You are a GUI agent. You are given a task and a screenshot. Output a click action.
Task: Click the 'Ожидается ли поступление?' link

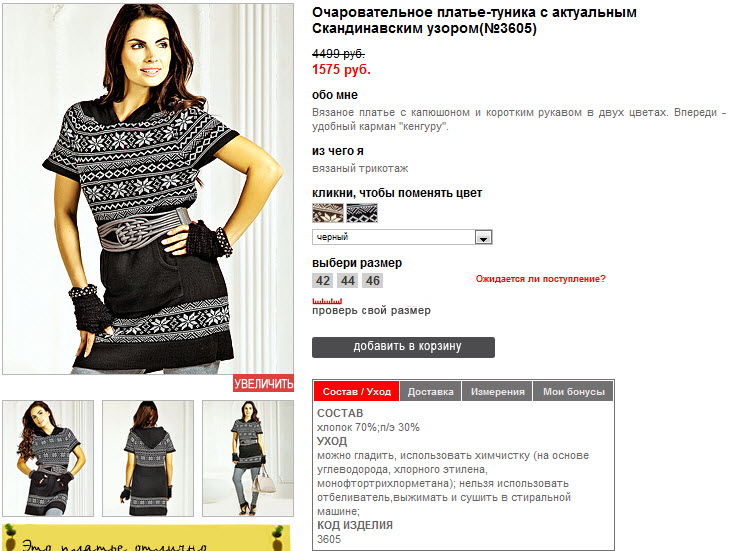[541, 279]
